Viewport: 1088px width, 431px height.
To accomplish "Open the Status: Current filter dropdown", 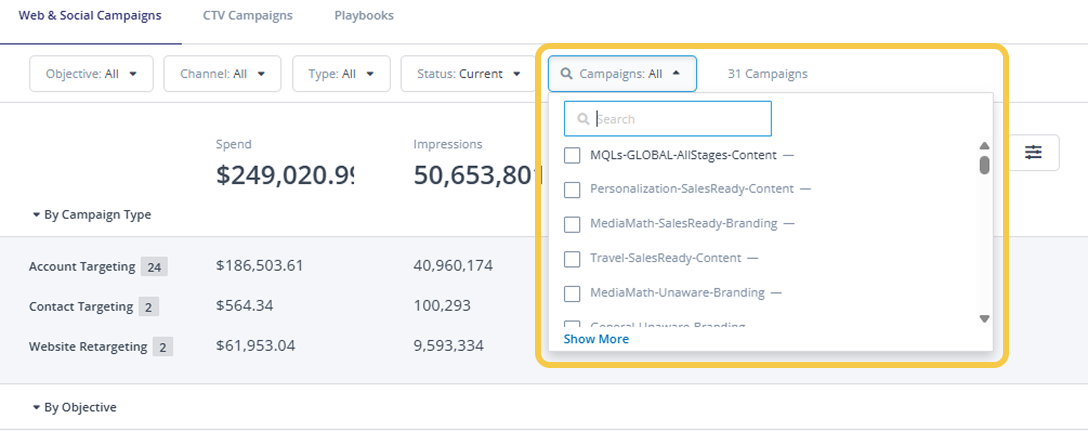I will (x=468, y=74).
